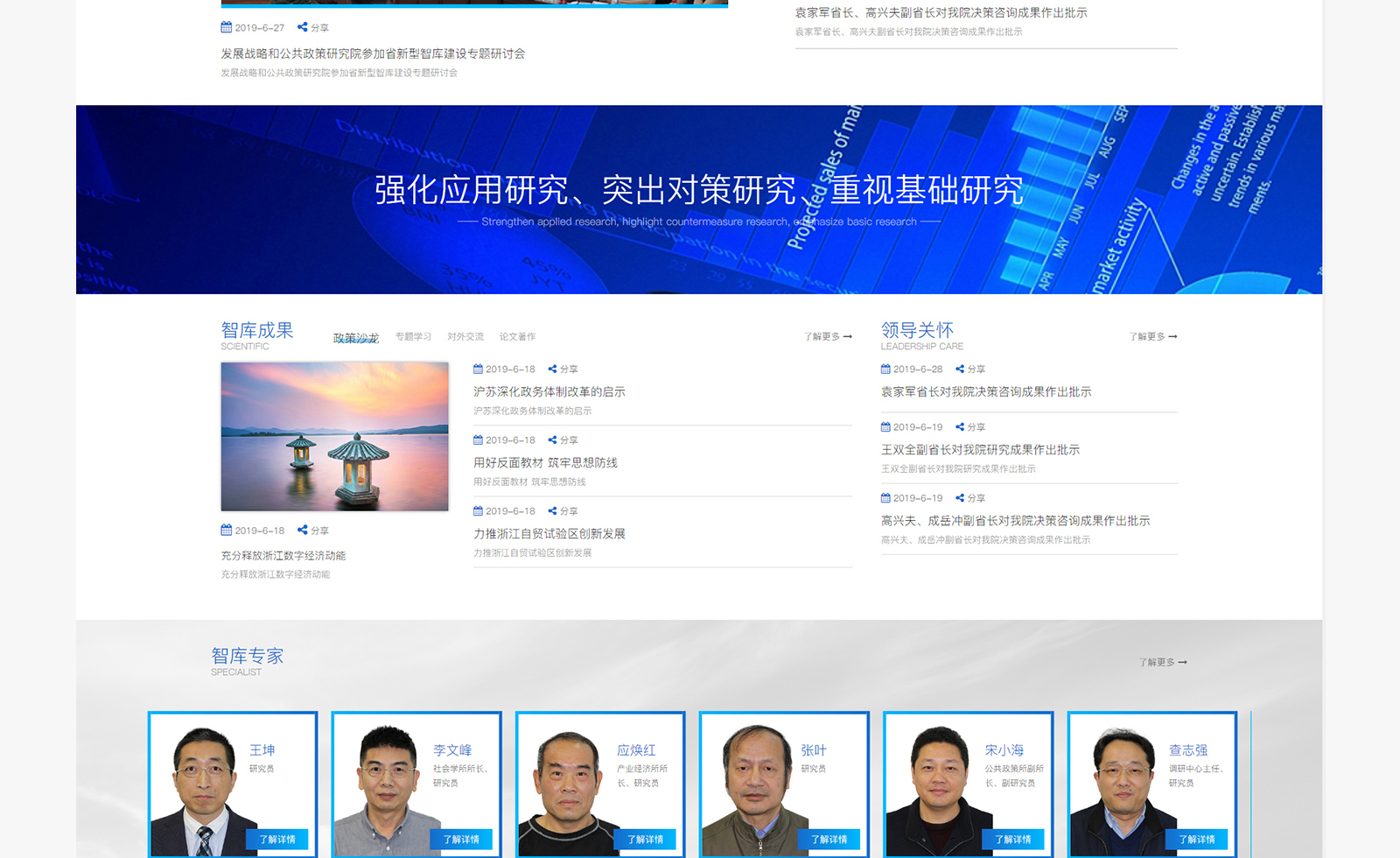The width and height of the screenshot is (1400, 858).
Task: Switch to the 政策沙龙 tab
Action: [x=356, y=337]
